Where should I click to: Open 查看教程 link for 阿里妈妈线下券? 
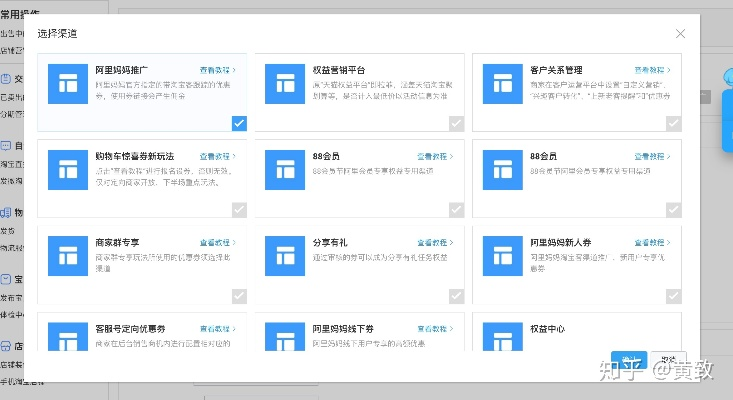pos(435,329)
